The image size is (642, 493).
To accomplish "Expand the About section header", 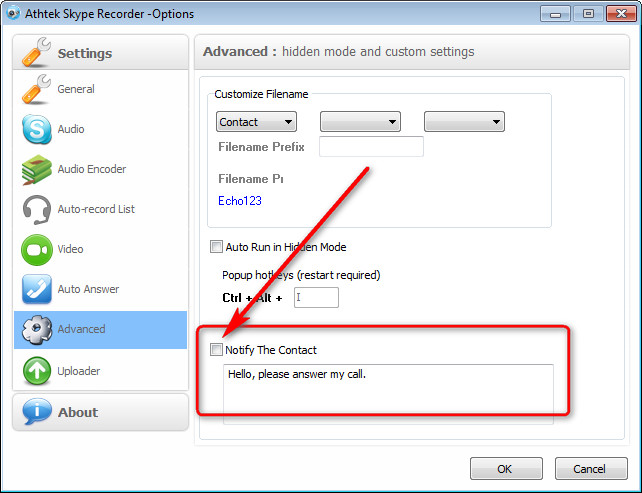I will 100,412.
